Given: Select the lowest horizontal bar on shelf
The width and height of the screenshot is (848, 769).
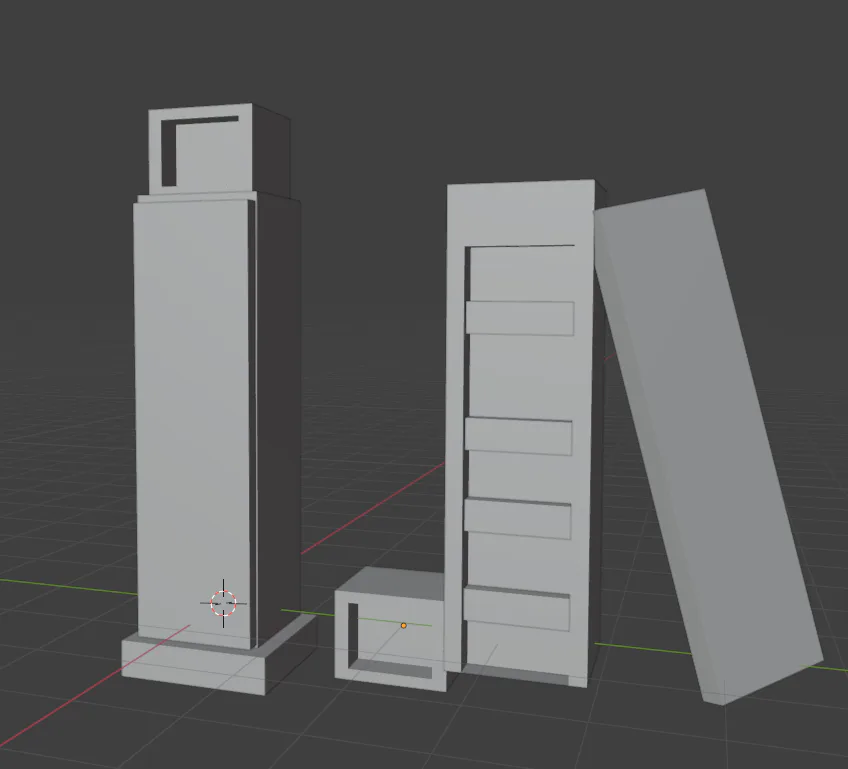Looking at the screenshot, I should [516, 608].
